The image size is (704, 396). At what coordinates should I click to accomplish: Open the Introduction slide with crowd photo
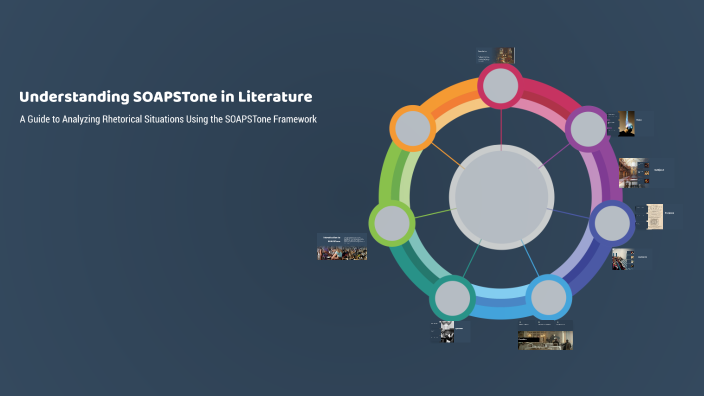(342, 246)
